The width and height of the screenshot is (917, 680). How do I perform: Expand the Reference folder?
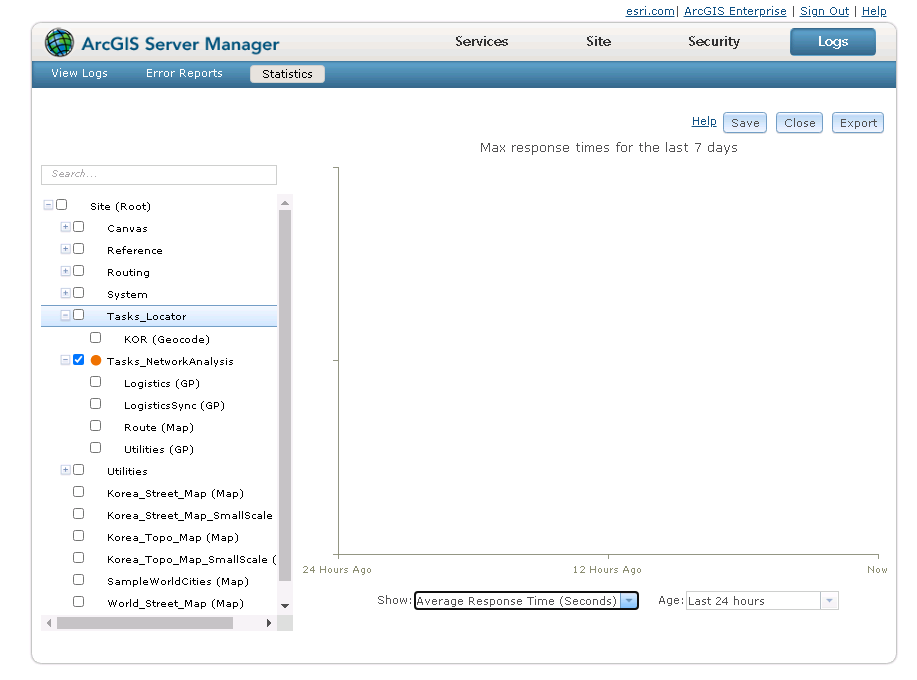(66, 249)
